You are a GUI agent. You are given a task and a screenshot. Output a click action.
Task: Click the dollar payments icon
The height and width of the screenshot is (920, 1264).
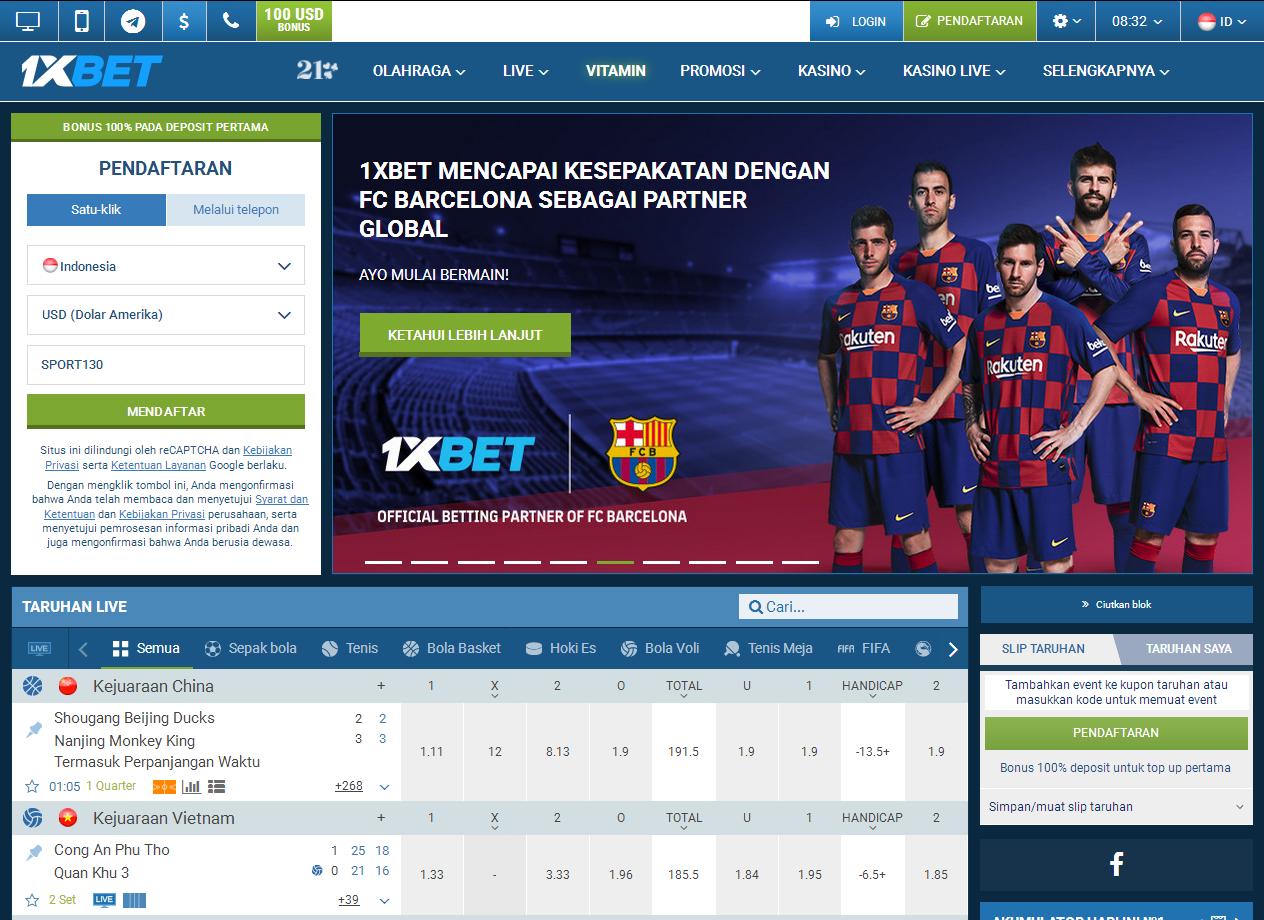184,20
